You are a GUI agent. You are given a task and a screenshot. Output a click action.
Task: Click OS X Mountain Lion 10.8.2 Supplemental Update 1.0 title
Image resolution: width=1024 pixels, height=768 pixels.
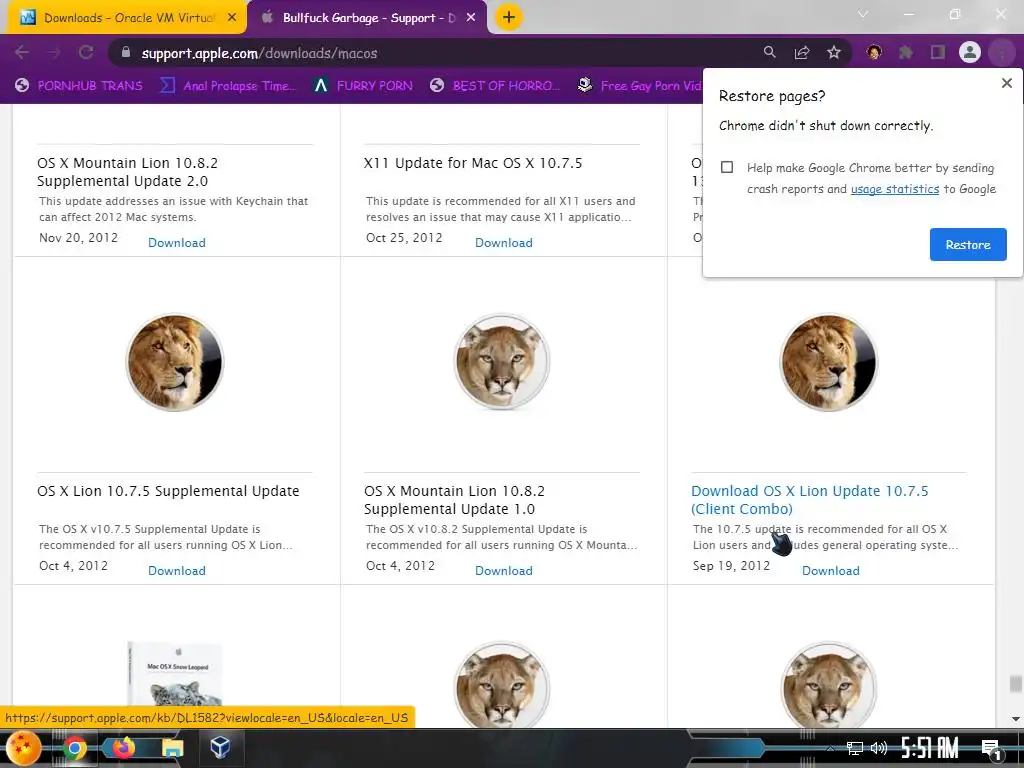point(455,500)
